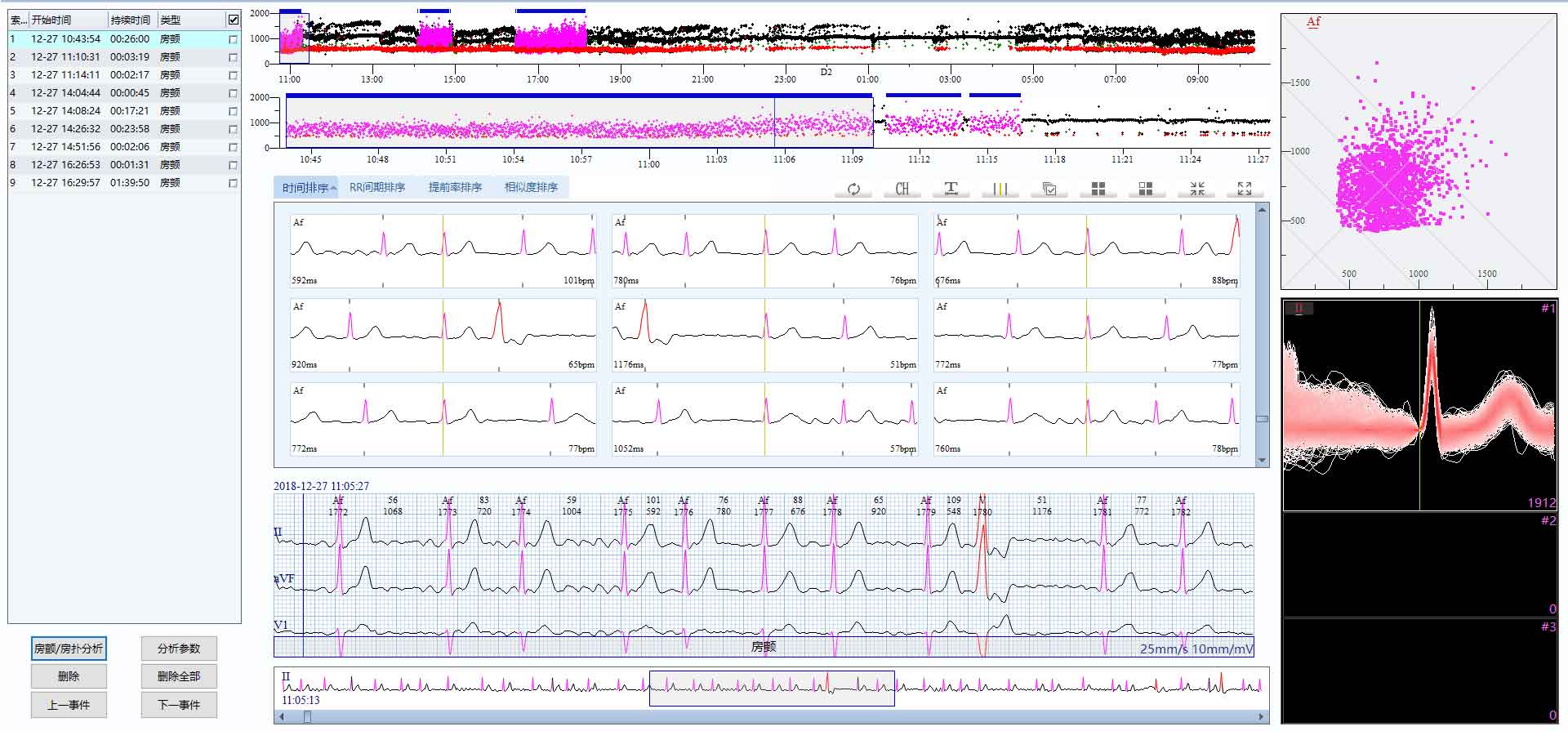This screenshot has height=731, width=1568.
Task: Open the CH channel selection icon
Action: [x=902, y=189]
